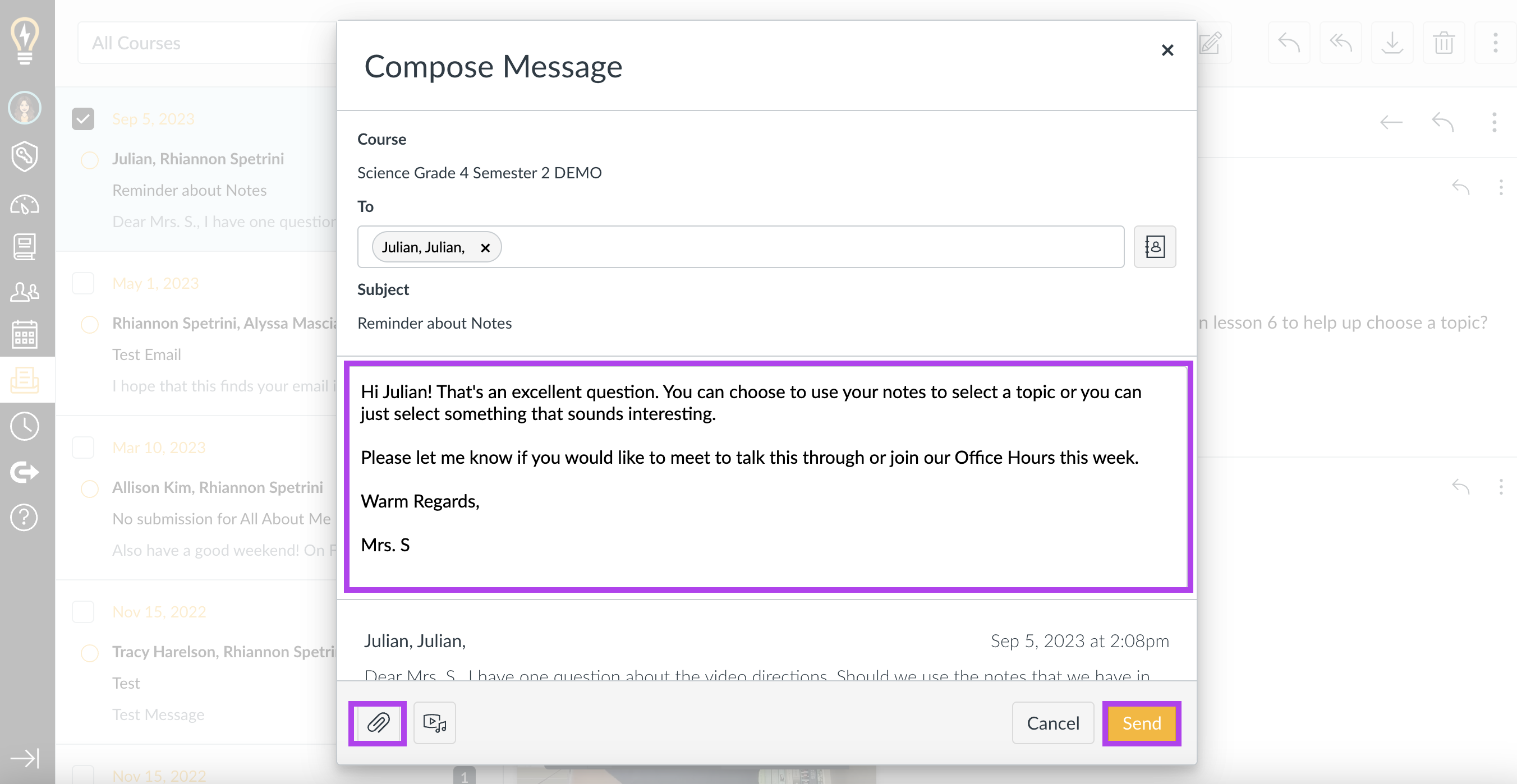This screenshot has width=1517, height=784.
Task: Click the reply all icon in toolbar
Action: coord(1340,43)
